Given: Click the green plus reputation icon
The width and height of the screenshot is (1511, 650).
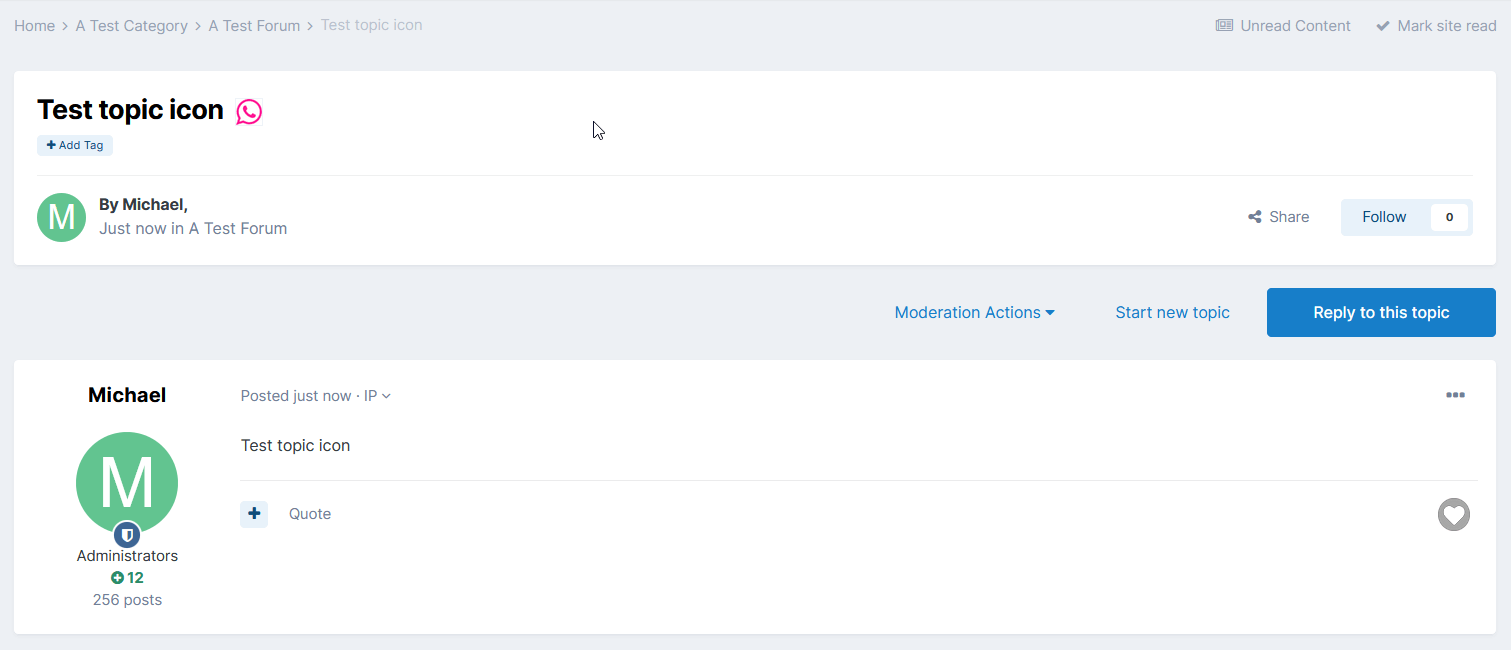Looking at the screenshot, I should (x=117, y=578).
